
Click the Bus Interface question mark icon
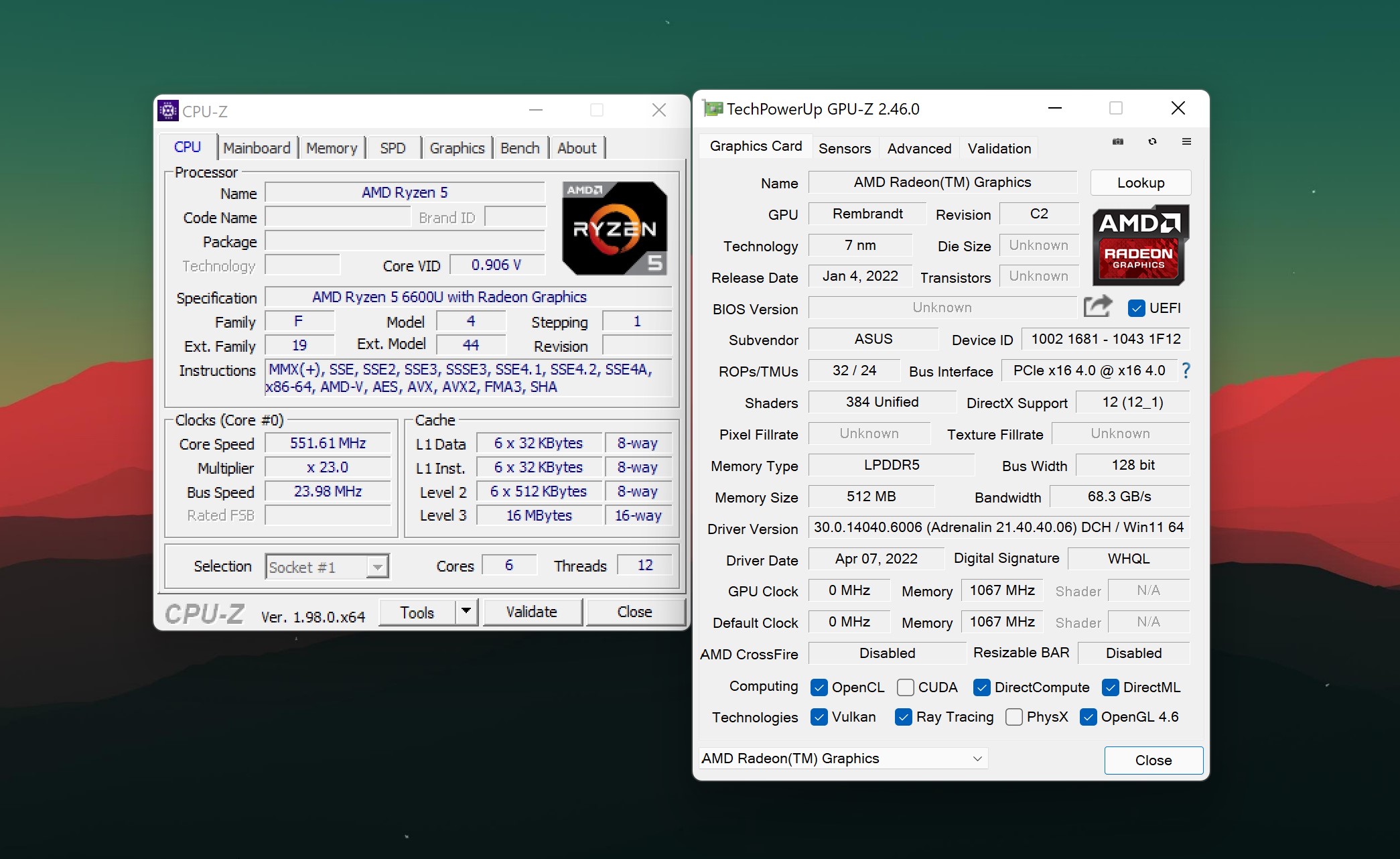click(x=1186, y=371)
